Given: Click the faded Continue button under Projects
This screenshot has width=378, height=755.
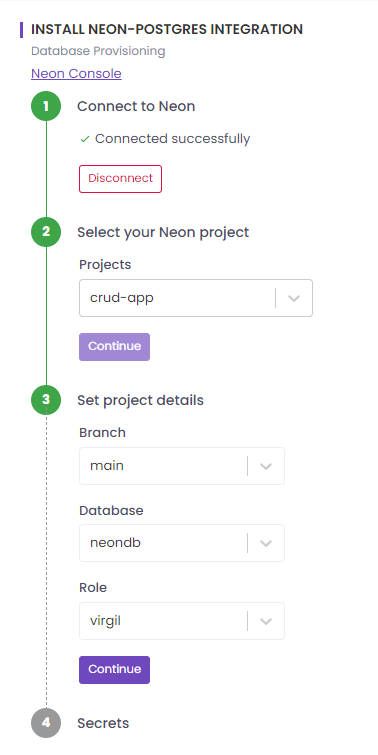Looking at the screenshot, I should point(115,347).
